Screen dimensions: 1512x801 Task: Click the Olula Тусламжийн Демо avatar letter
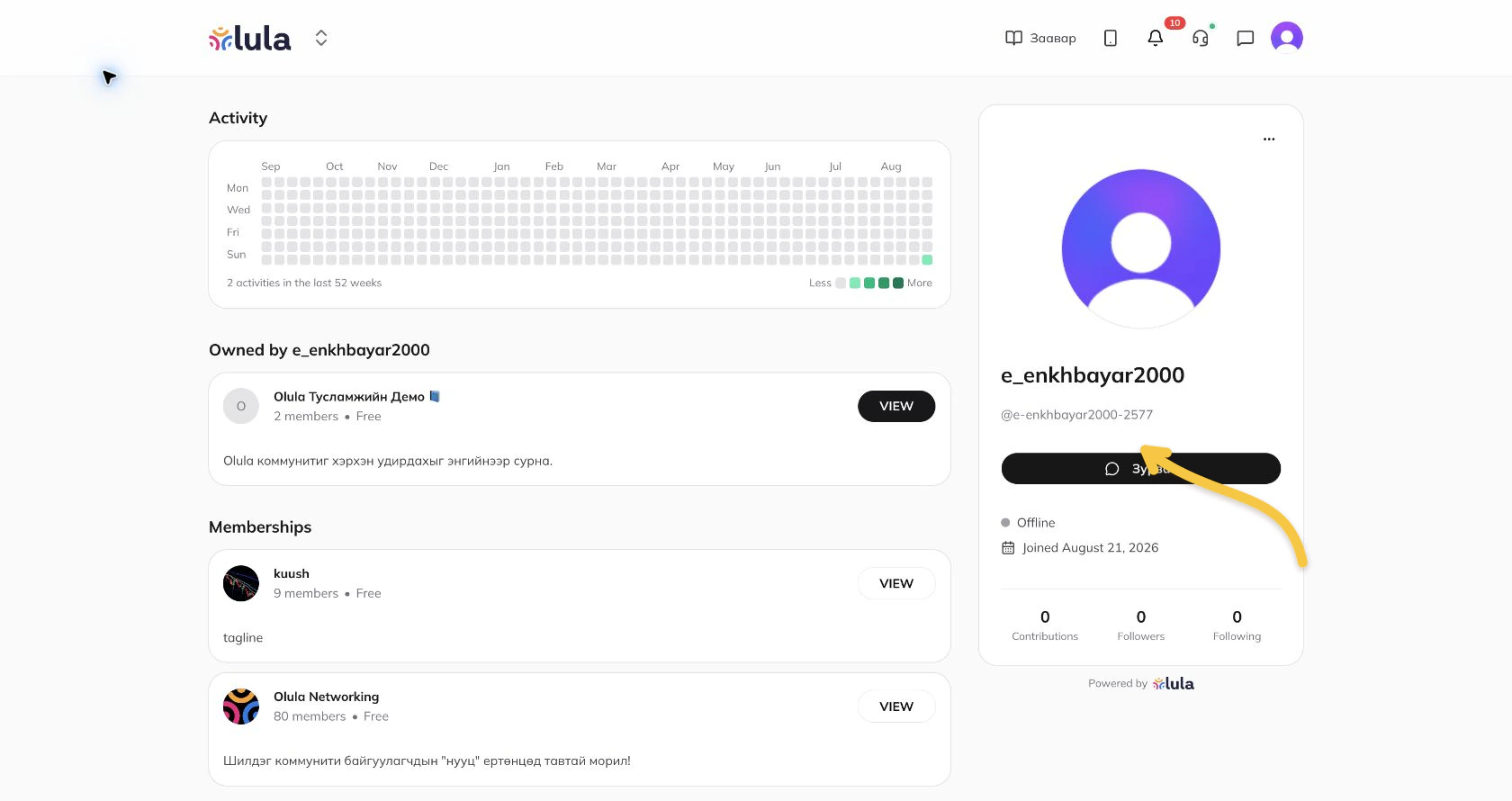click(x=241, y=406)
